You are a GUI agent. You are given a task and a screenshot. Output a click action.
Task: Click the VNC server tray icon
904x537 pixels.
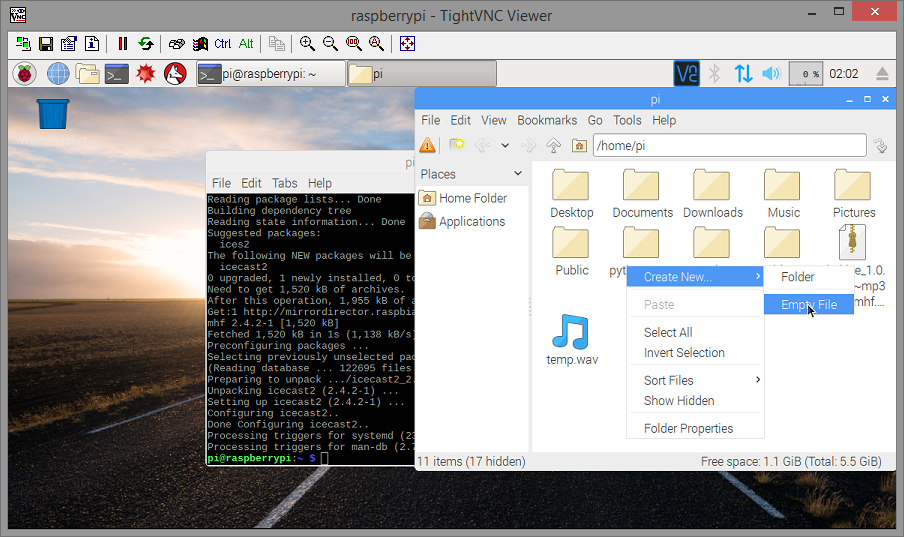click(687, 74)
